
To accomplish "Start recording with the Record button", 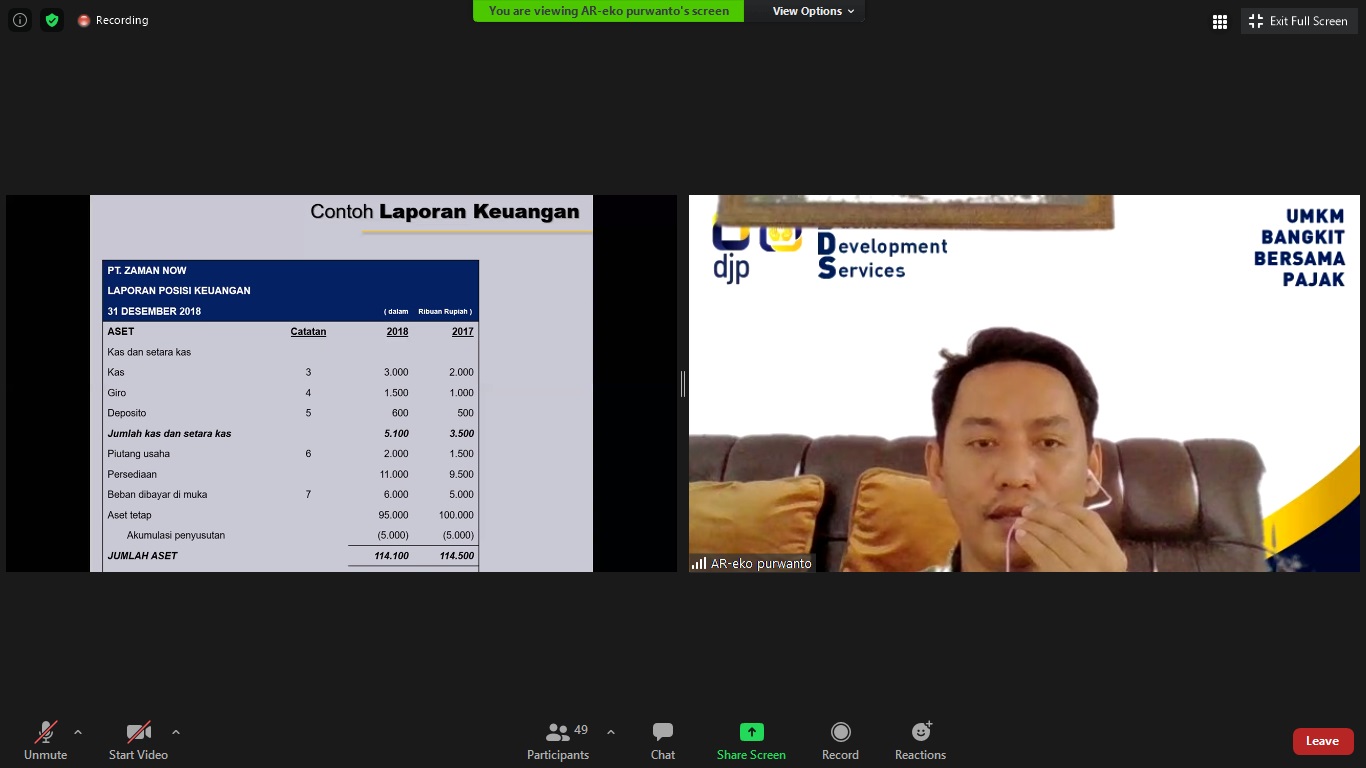I will (x=840, y=741).
